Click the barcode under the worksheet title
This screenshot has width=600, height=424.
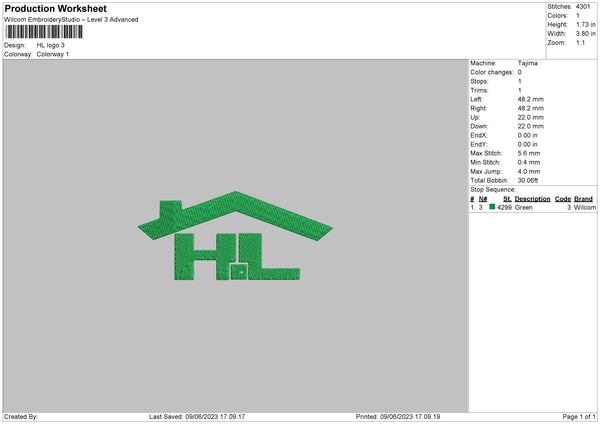tap(44, 32)
